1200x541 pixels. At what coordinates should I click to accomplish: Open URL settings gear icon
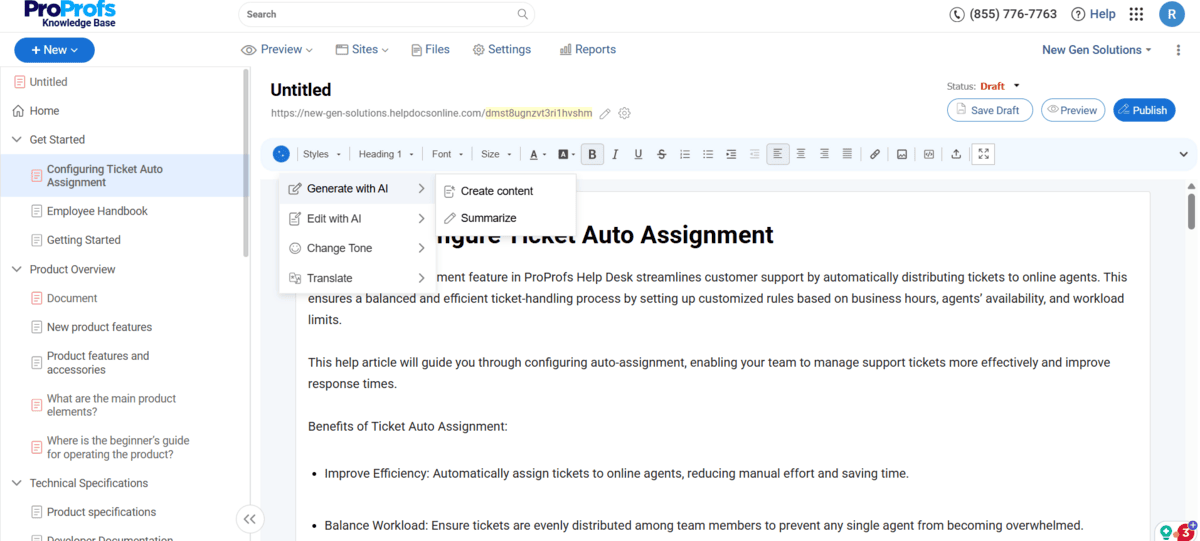(x=625, y=114)
